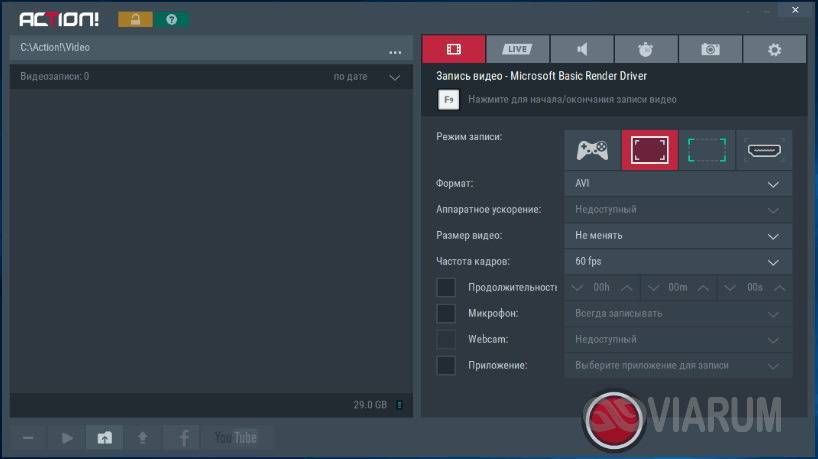Enable the Приложение checkbox

coord(446,365)
